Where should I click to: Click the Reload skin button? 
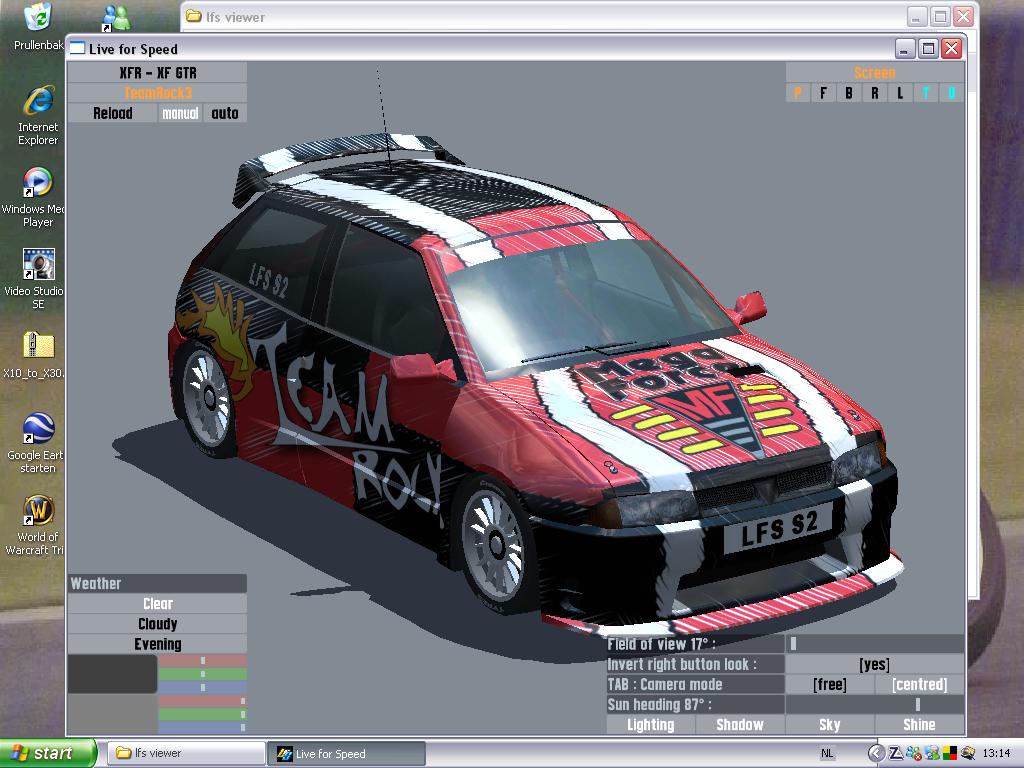[x=112, y=113]
